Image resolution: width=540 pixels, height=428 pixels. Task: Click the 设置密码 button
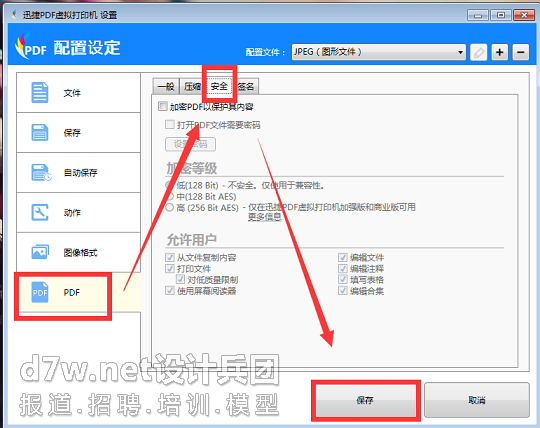[190, 144]
